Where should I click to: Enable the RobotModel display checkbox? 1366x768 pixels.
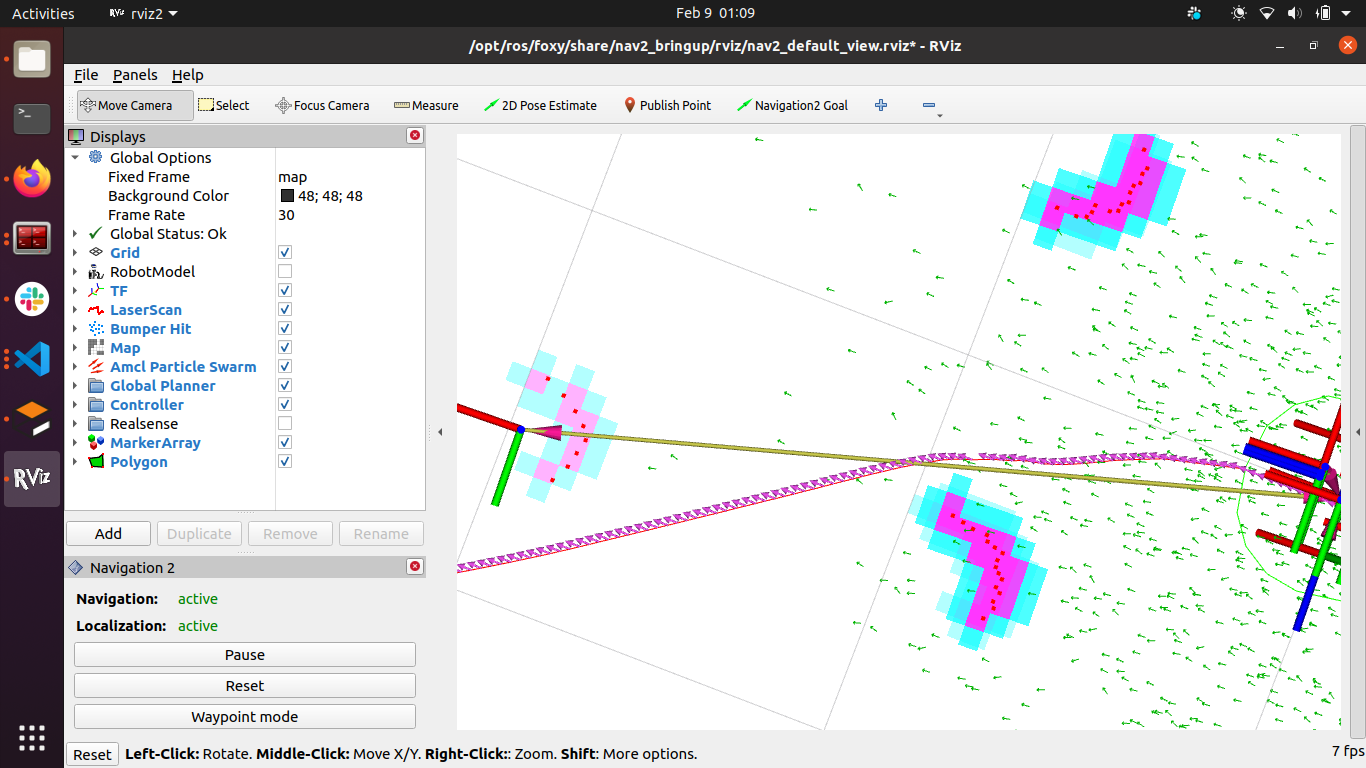[285, 270]
